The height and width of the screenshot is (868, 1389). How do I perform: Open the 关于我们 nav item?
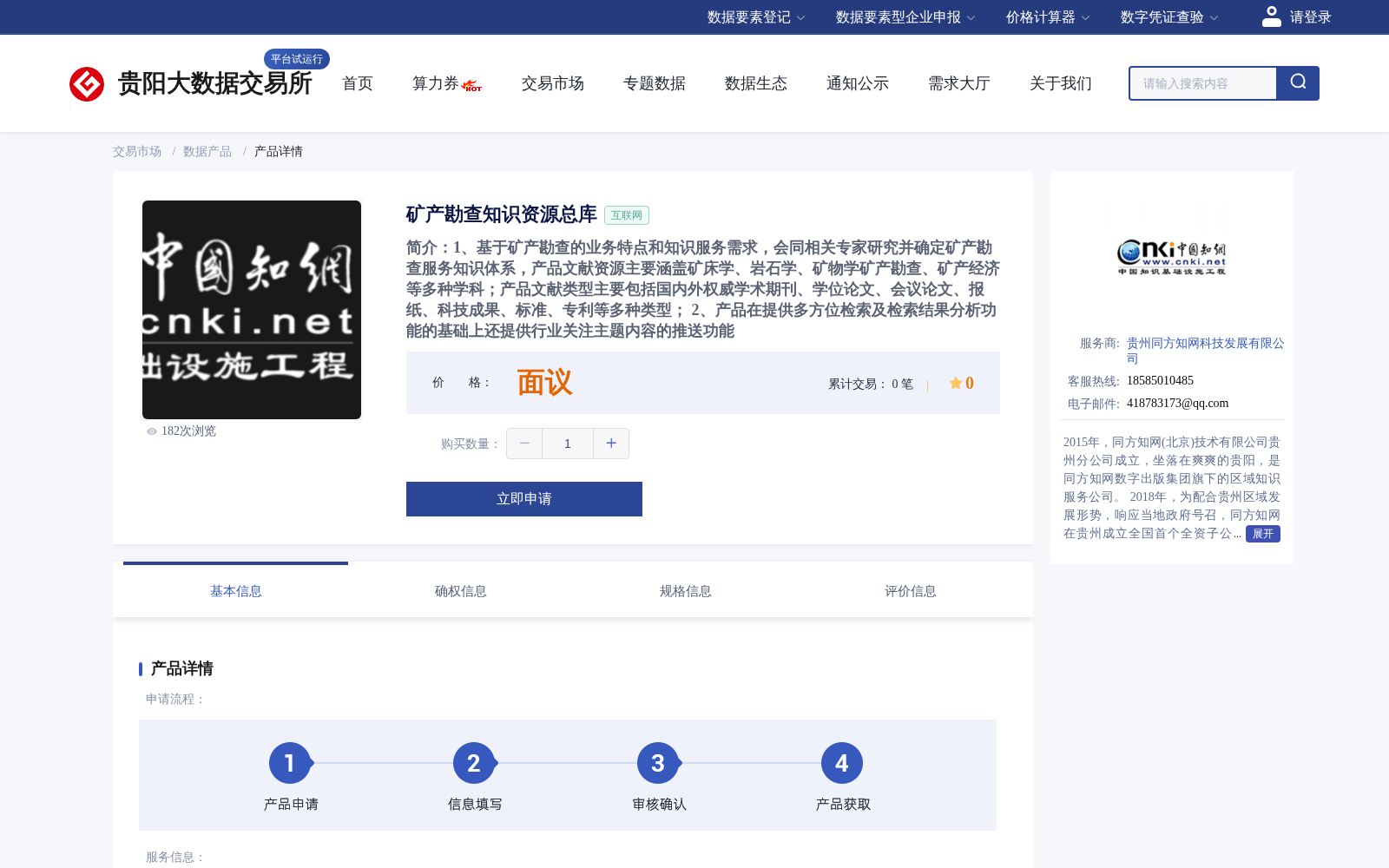click(x=1061, y=83)
